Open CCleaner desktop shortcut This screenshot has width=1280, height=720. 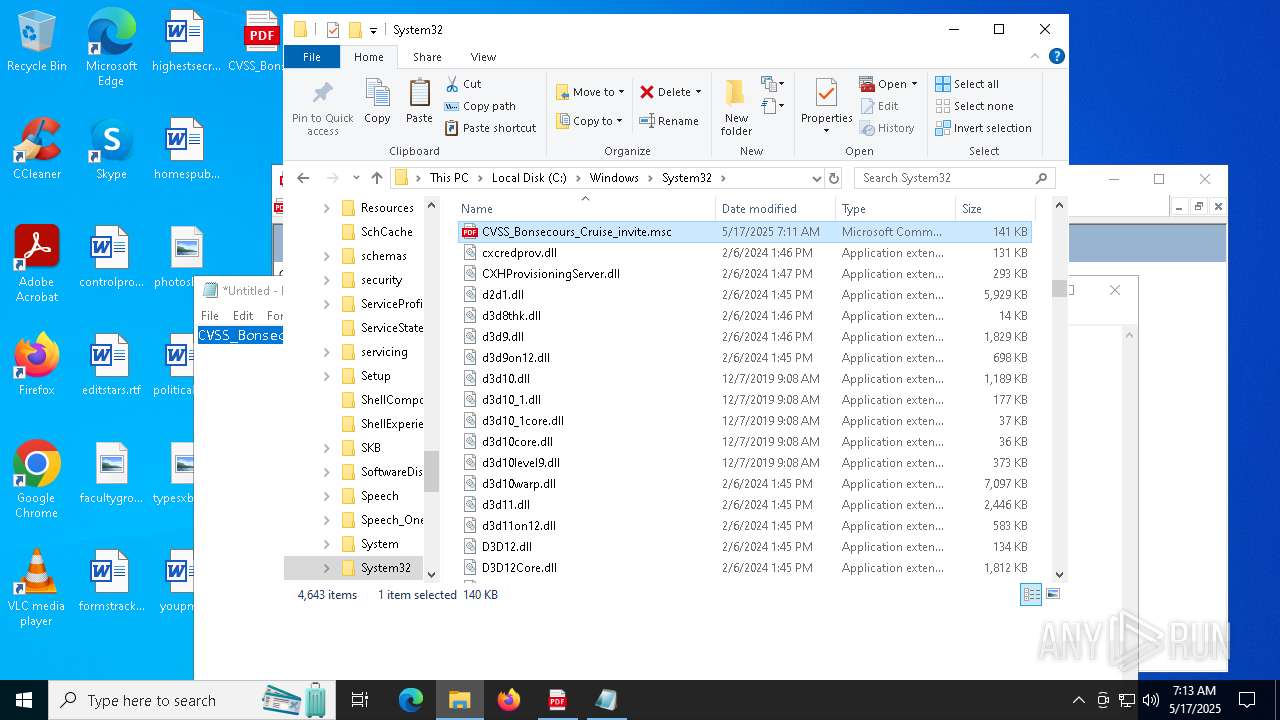[x=37, y=149]
